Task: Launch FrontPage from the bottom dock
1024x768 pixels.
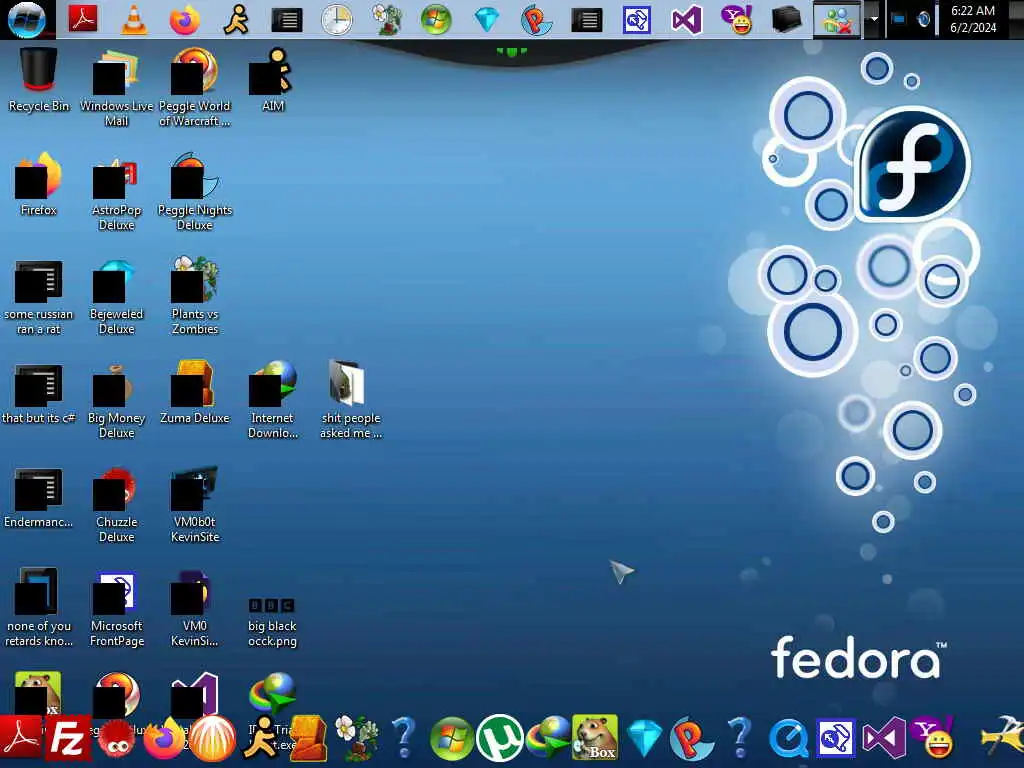Action: pos(836,739)
